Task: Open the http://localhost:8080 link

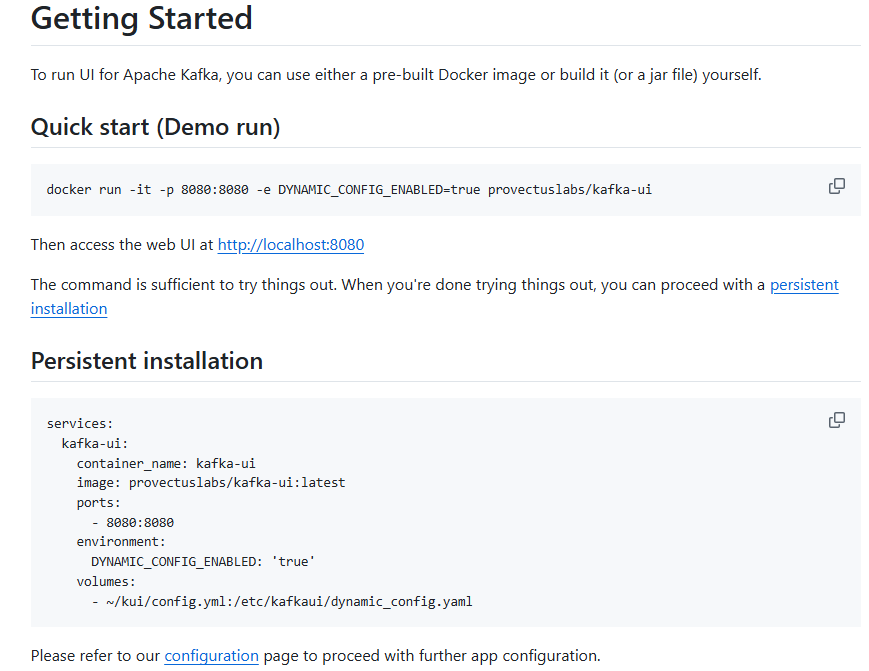Action: (x=290, y=245)
